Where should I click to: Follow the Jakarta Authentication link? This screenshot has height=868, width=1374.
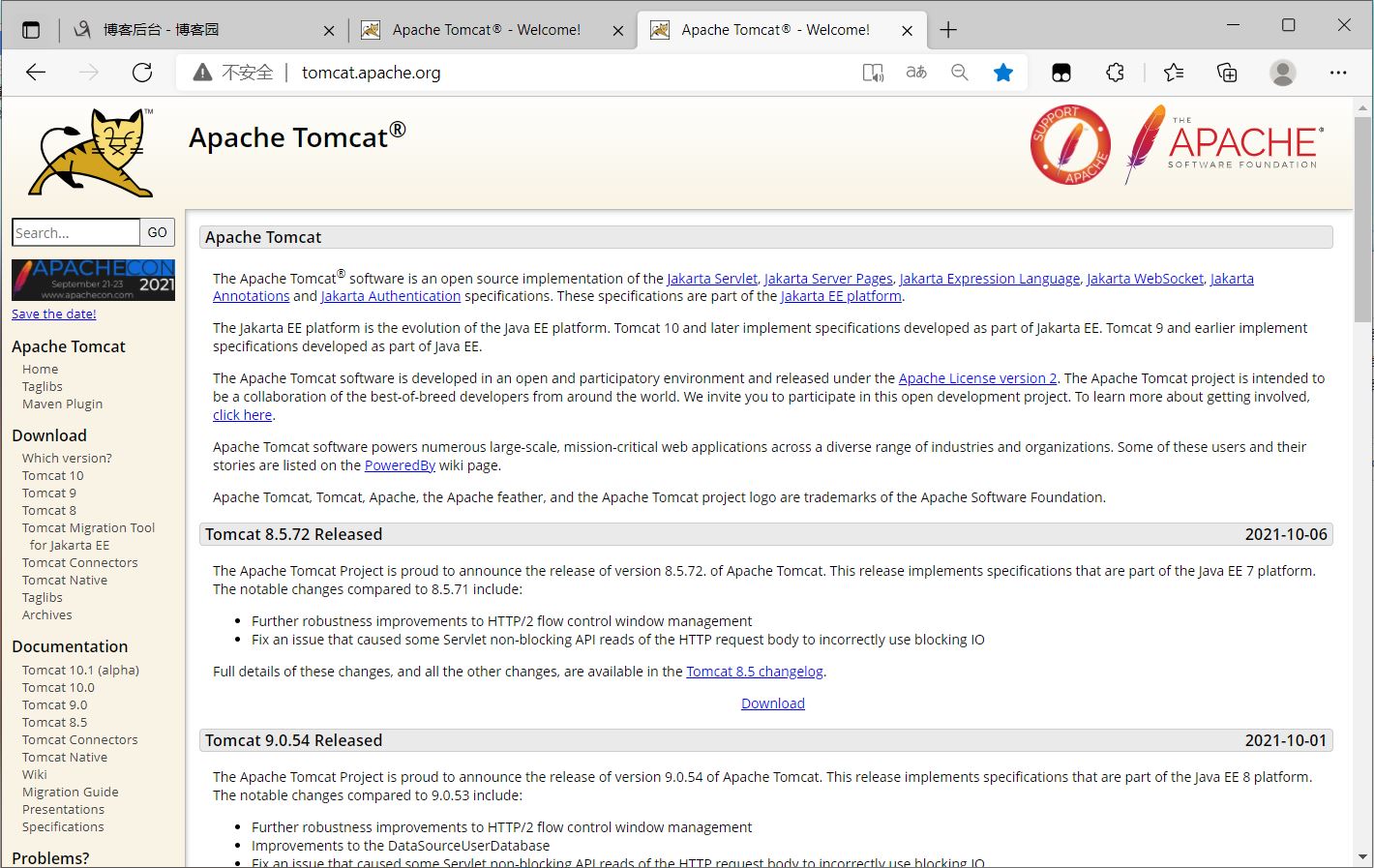point(391,296)
